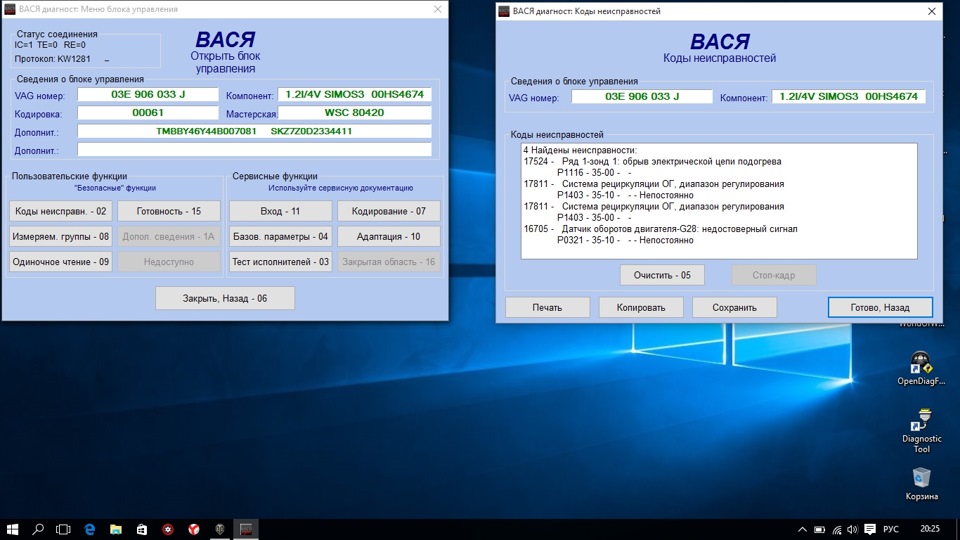The height and width of the screenshot is (540, 960).
Task: Click Кодировка field showing 00061
Action: pyautogui.click(x=148, y=113)
